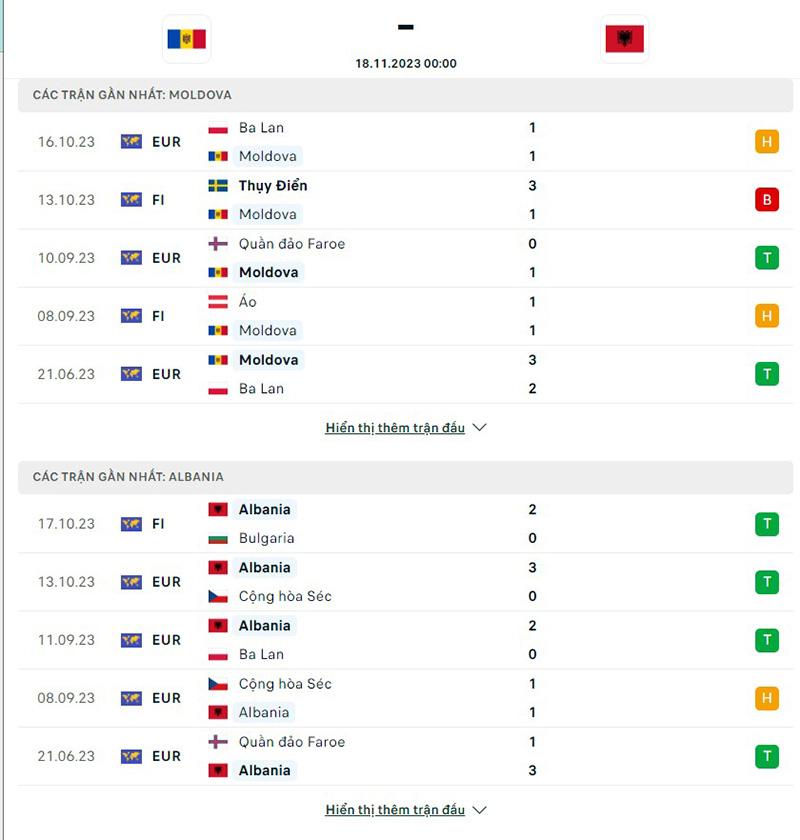Screen dimensions: 800x840
Task: Open "Hiển thị thêm trận đấu" link under Albania
Action: pos(395,810)
